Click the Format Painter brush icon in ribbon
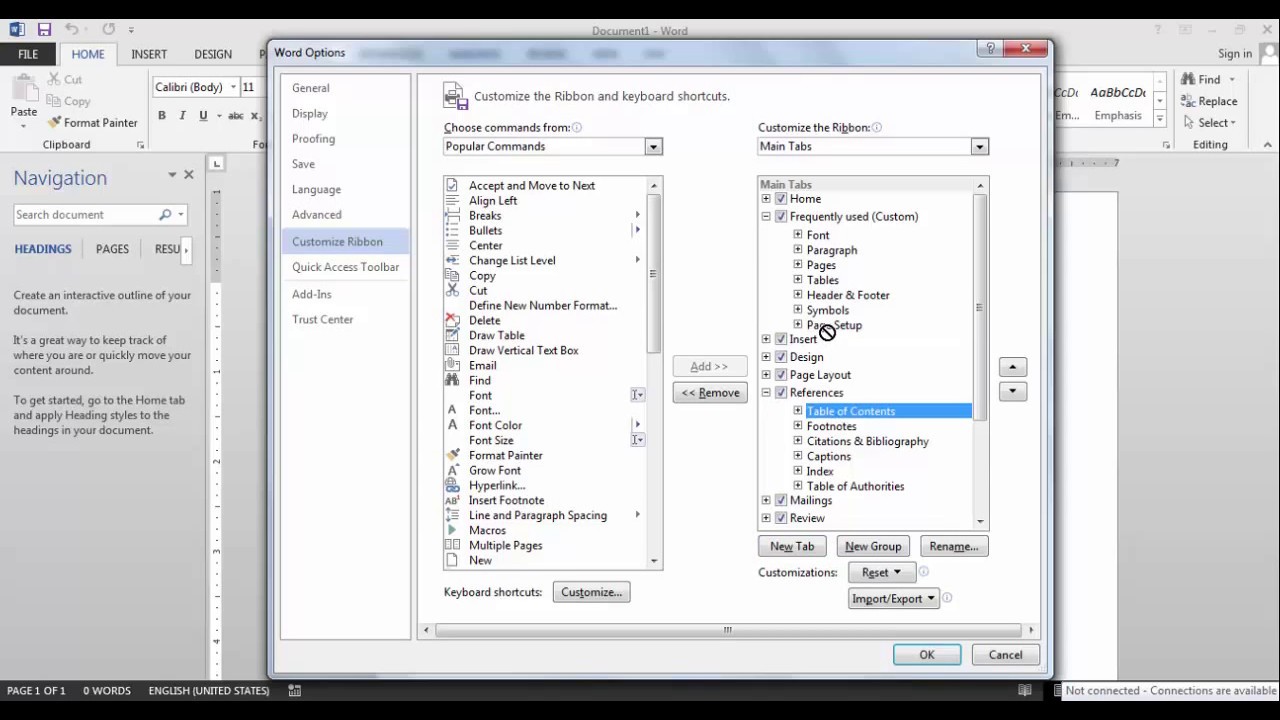Screen dimensions: 1280x720 tap(55, 123)
